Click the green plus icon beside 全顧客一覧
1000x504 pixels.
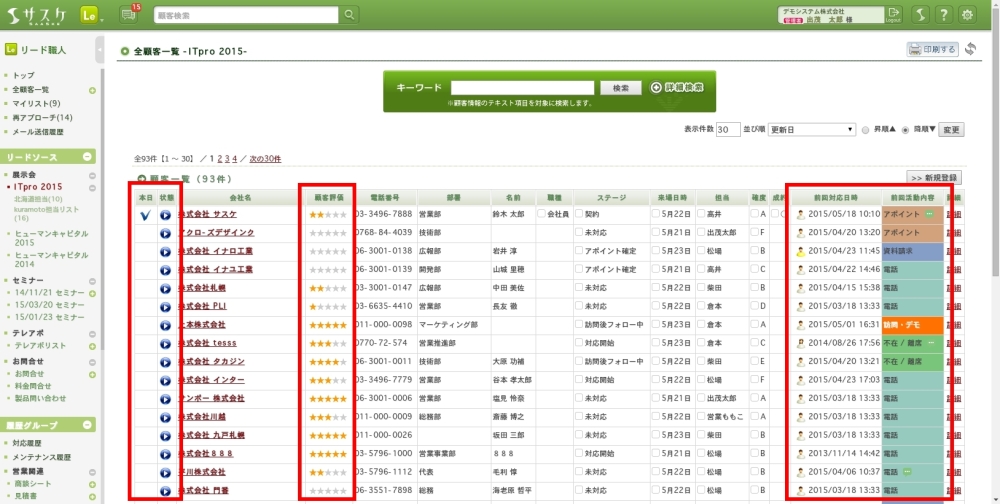(x=92, y=90)
